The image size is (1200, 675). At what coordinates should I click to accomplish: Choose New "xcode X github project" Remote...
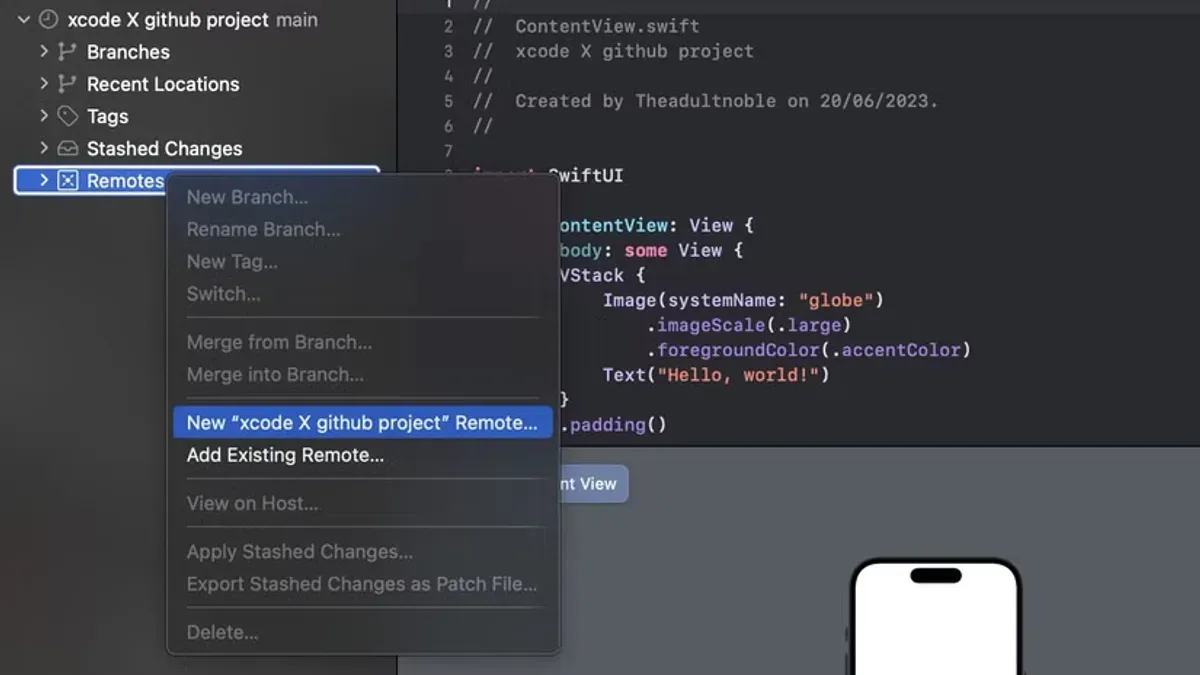click(x=362, y=423)
